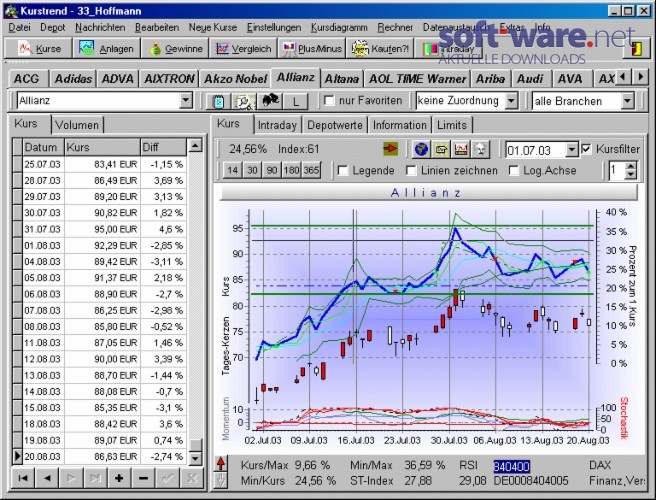The image size is (656, 500).
Task: Switch to the Volumen tab
Action: point(77,125)
